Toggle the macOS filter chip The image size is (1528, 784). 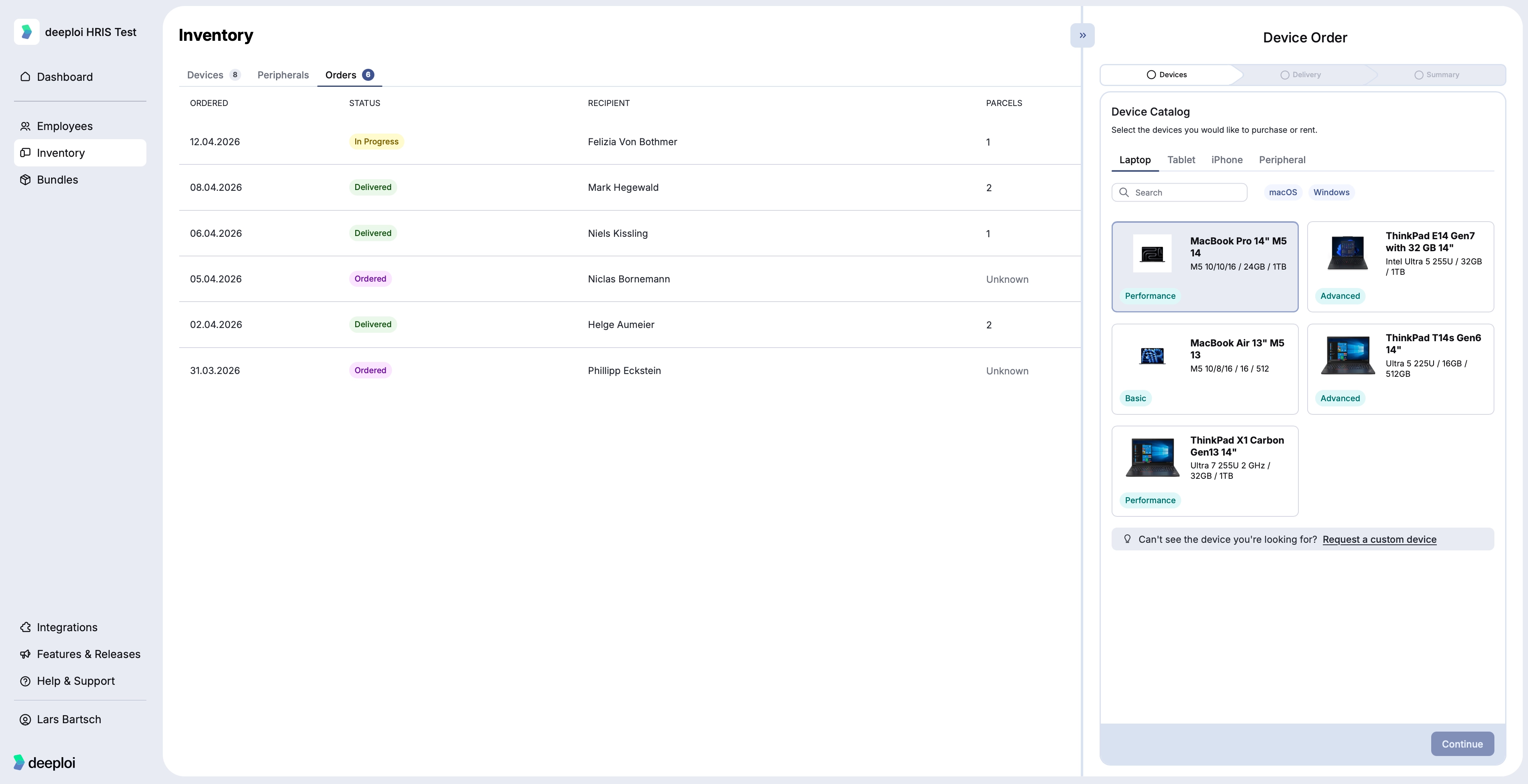[1282, 192]
